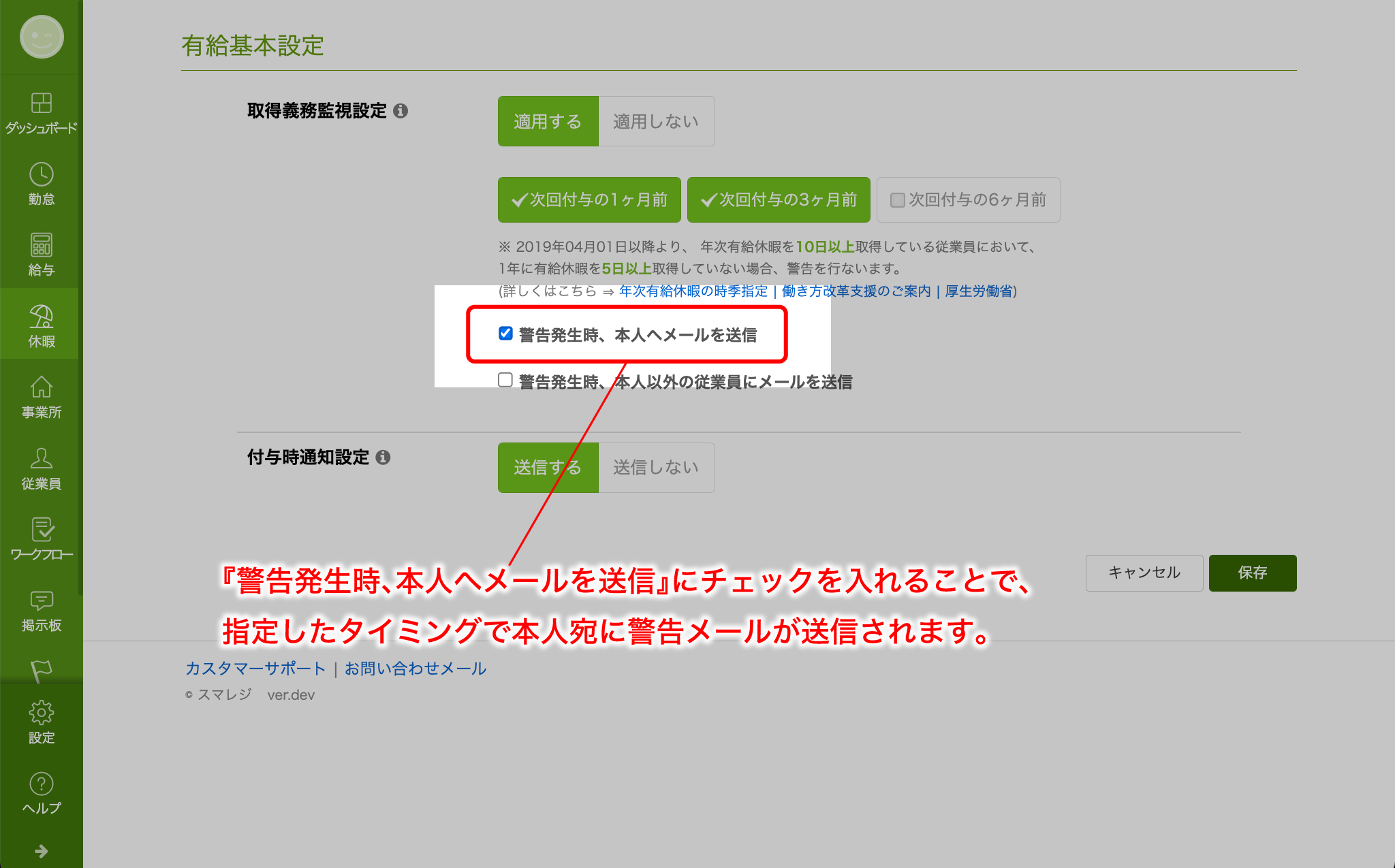
Task: Enable 次回付与の6ヶ月前 option
Action: 968,199
